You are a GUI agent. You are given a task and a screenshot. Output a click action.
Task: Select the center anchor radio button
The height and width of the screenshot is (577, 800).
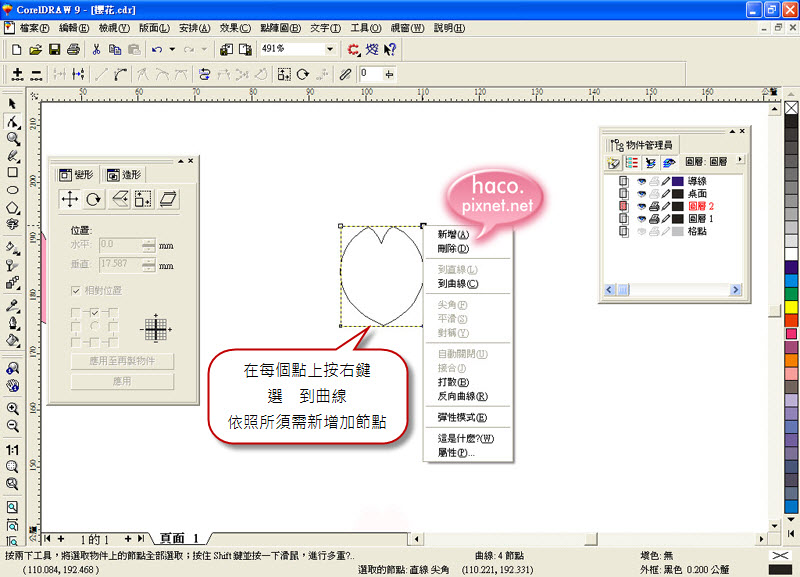94,326
